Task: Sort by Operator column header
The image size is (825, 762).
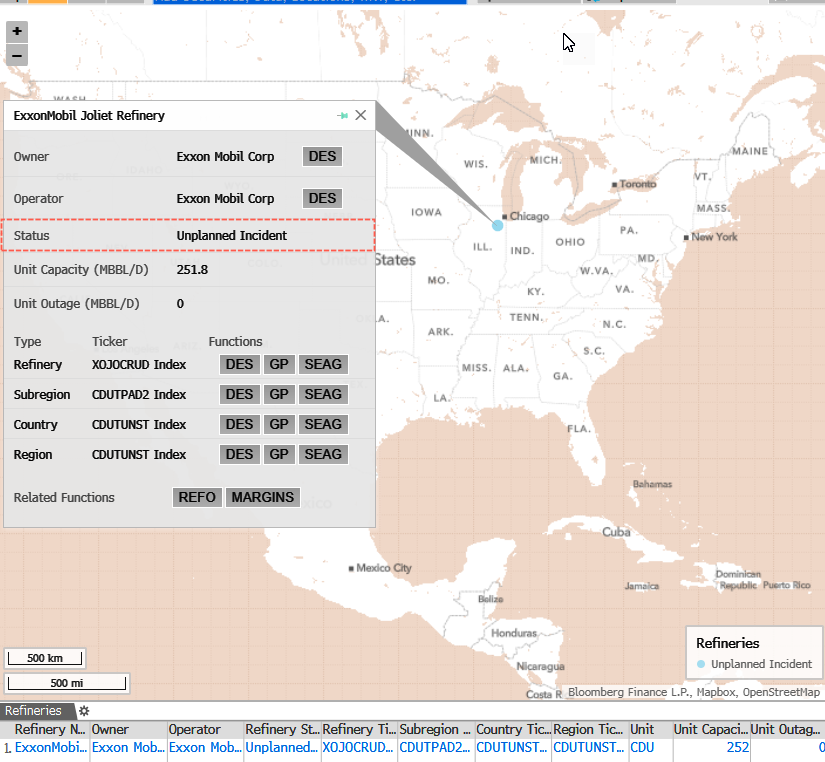Action: (x=206, y=729)
